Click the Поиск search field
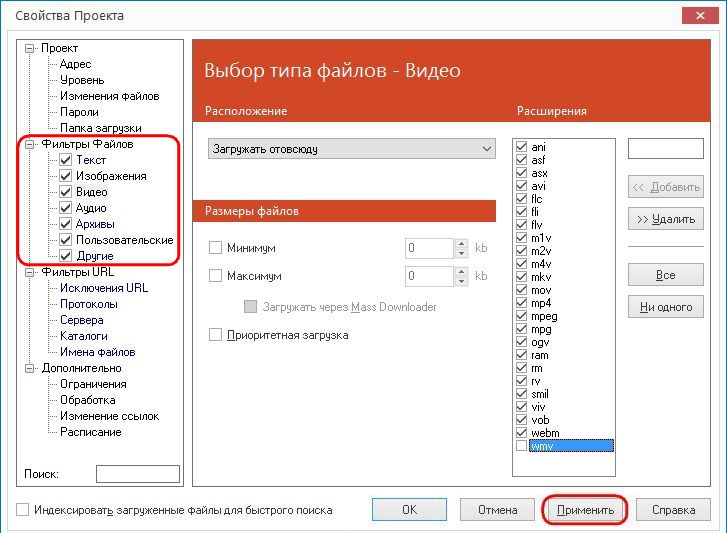The width and height of the screenshot is (727, 533). [138, 474]
